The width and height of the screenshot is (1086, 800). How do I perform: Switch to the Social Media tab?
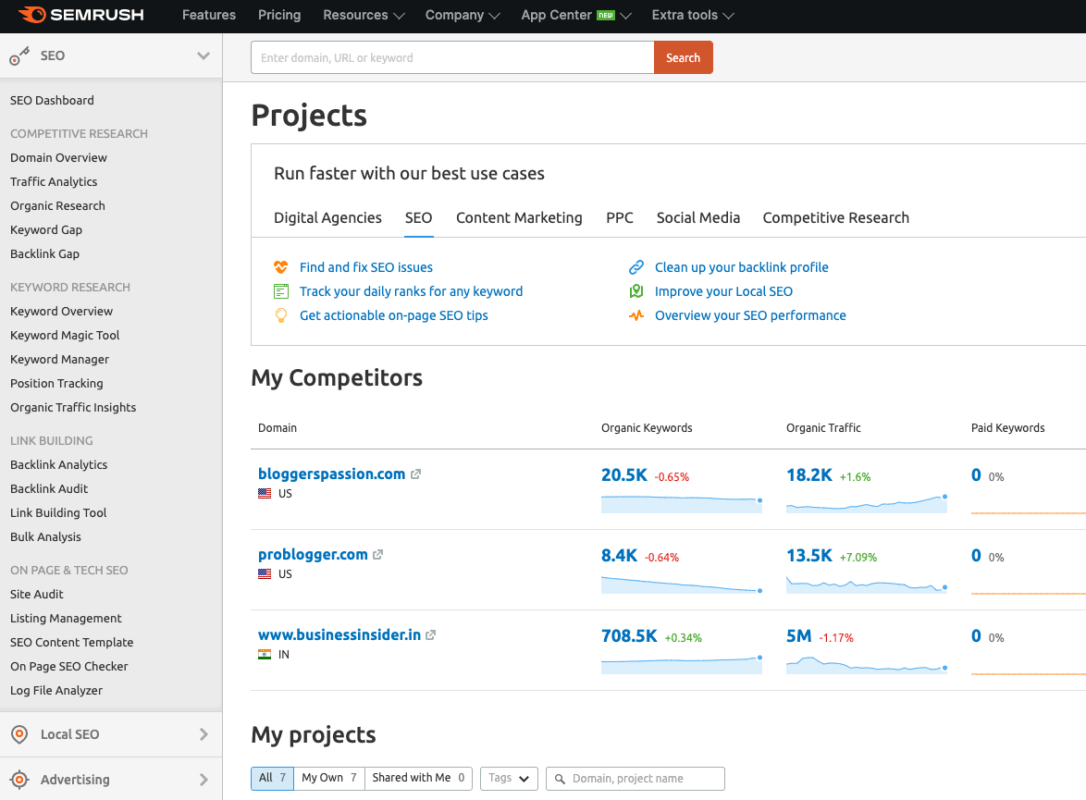[x=698, y=218]
